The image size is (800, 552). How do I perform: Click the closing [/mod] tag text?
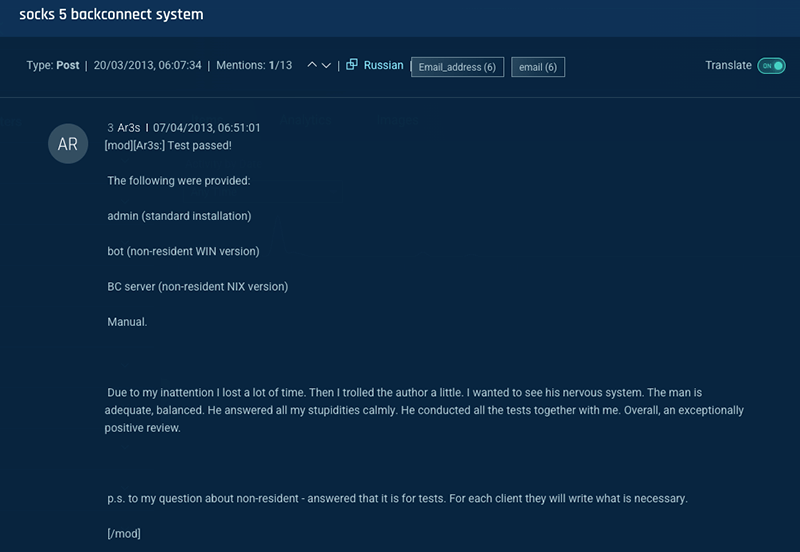coord(124,534)
